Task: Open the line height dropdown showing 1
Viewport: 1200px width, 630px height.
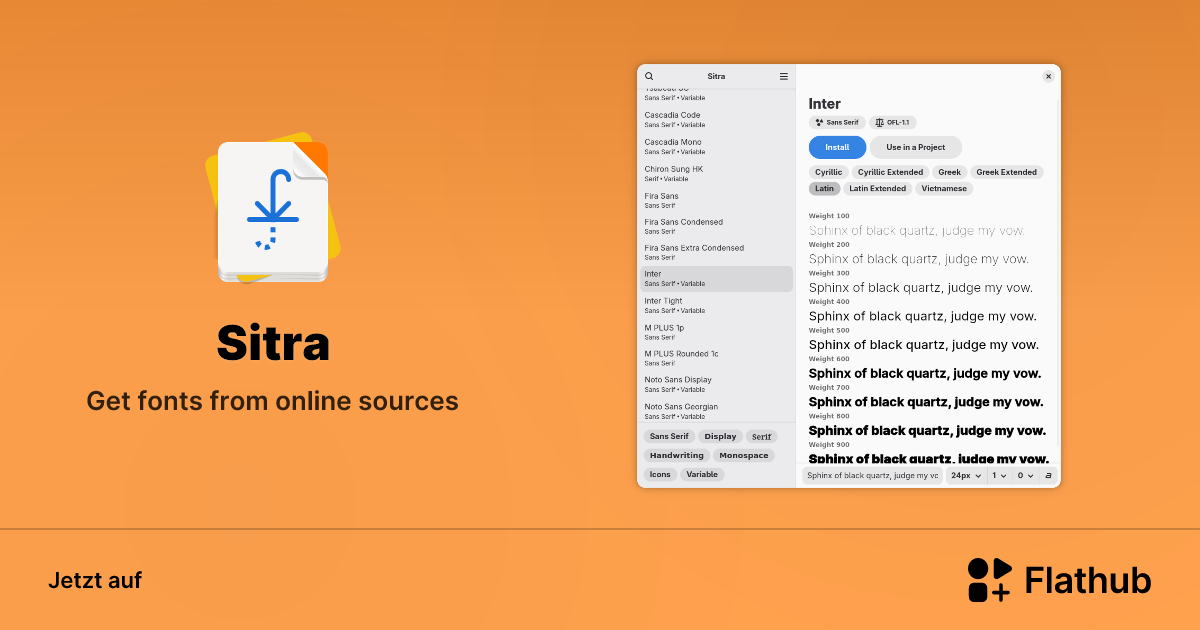Action: pos(999,475)
